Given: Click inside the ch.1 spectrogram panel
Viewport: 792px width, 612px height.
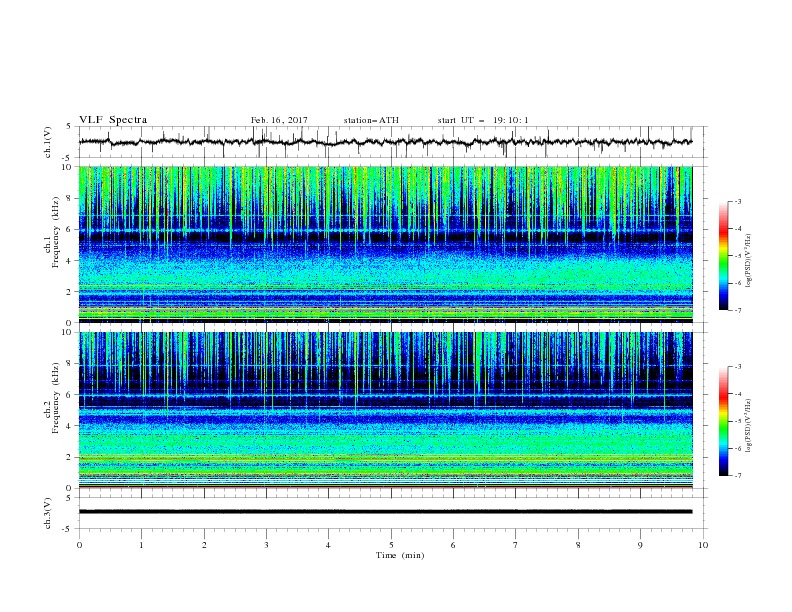Looking at the screenshot, I should 385,244.
